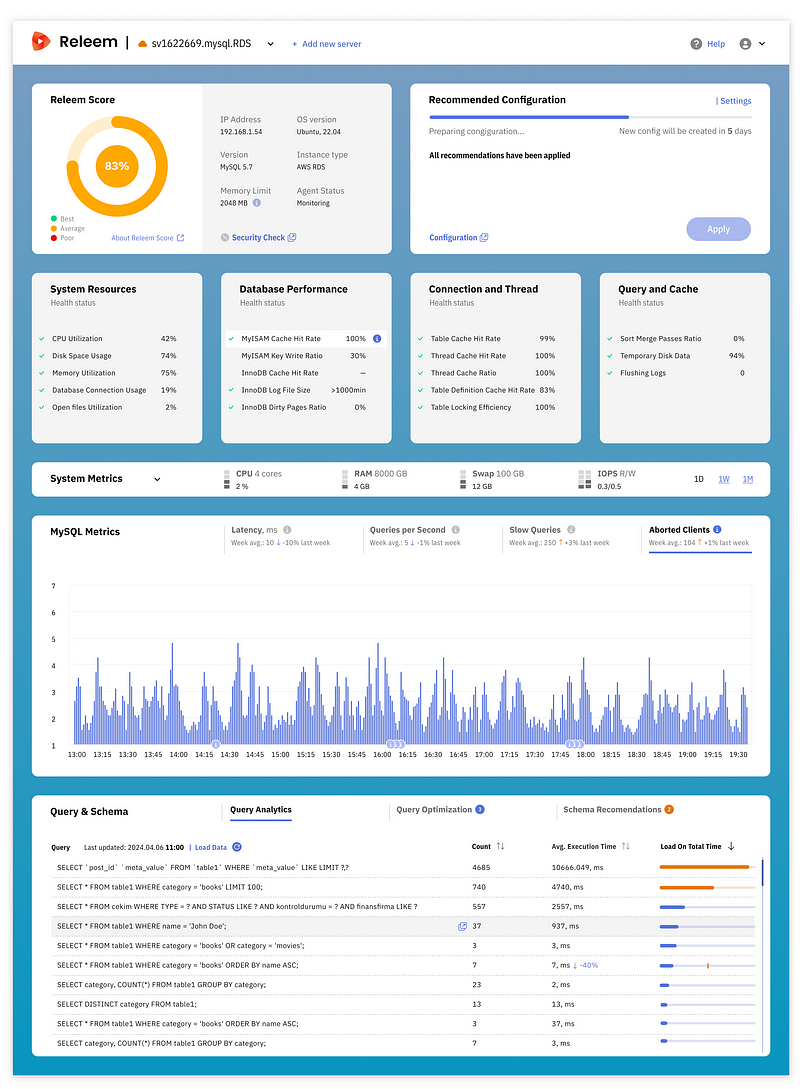Open the Help link
This screenshot has height=1089, width=800.
point(716,44)
